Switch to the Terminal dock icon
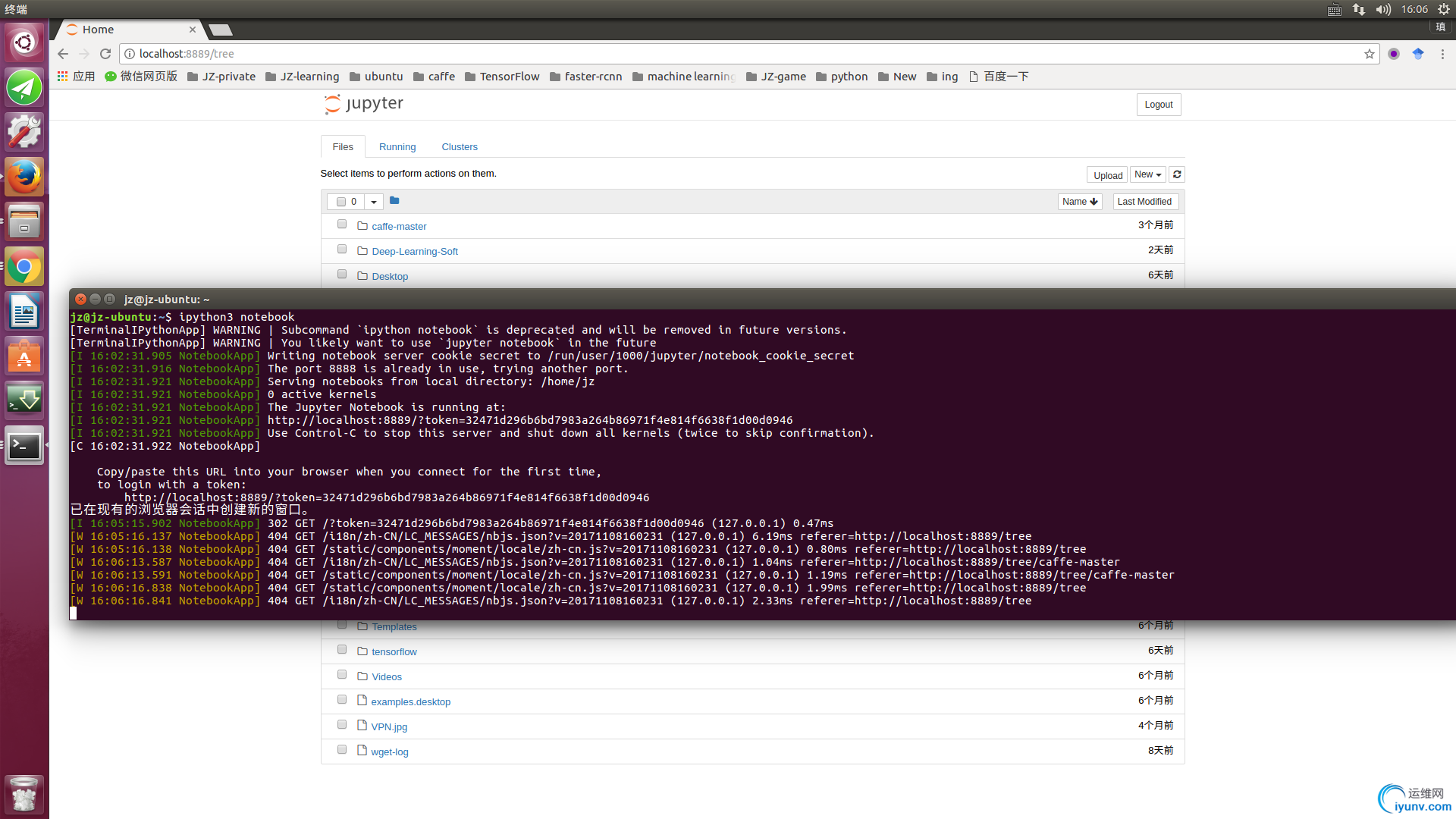Image resolution: width=1456 pixels, height=819 pixels. click(x=24, y=445)
